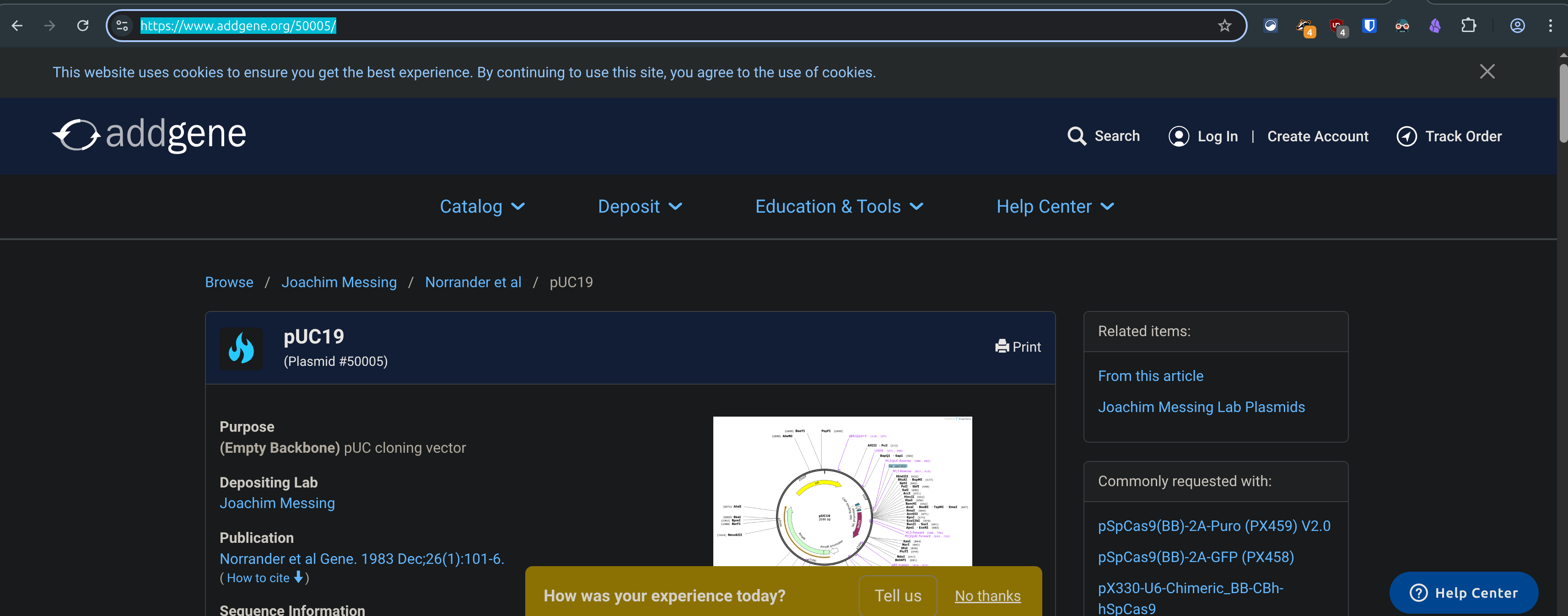This screenshot has width=1568, height=616.
Task: Open the uBlock extension icon with badge 4
Action: (1337, 27)
